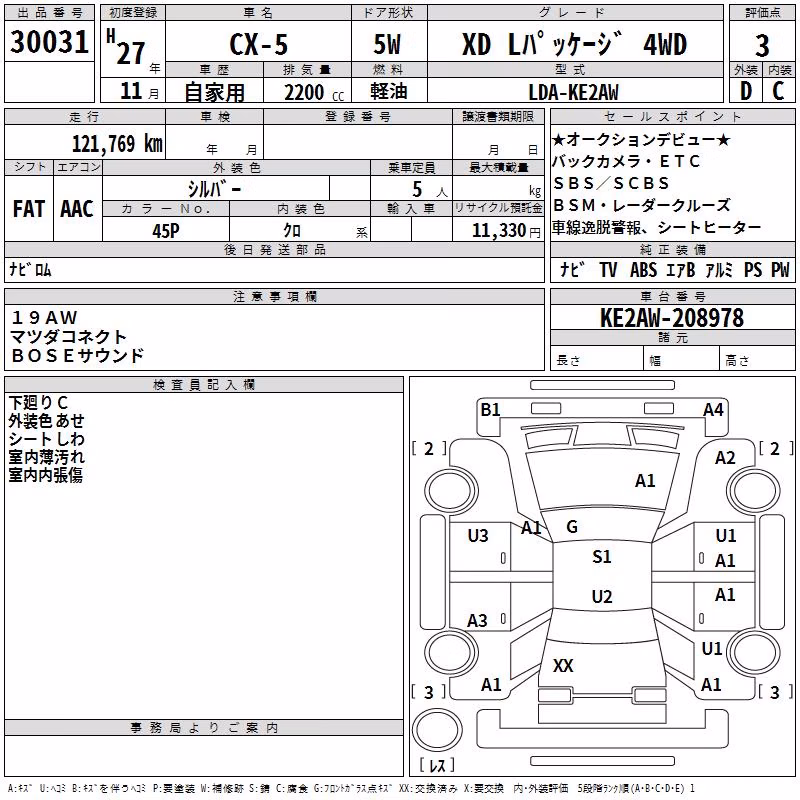Click the air conditioner value AAC
This screenshot has width=800, height=800.
click(x=77, y=209)
